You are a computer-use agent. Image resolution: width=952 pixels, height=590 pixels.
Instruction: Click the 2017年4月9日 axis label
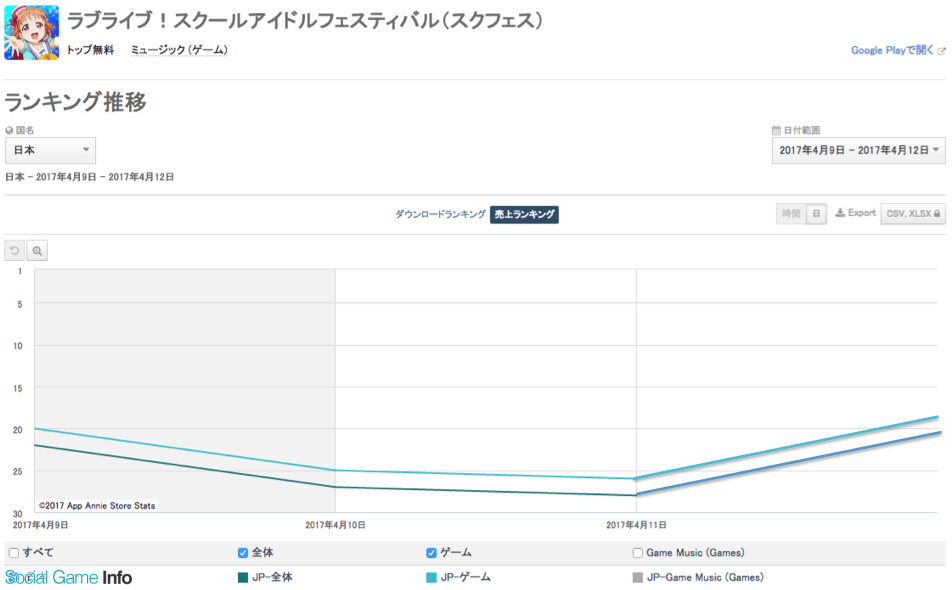click(x=41, y=525)
